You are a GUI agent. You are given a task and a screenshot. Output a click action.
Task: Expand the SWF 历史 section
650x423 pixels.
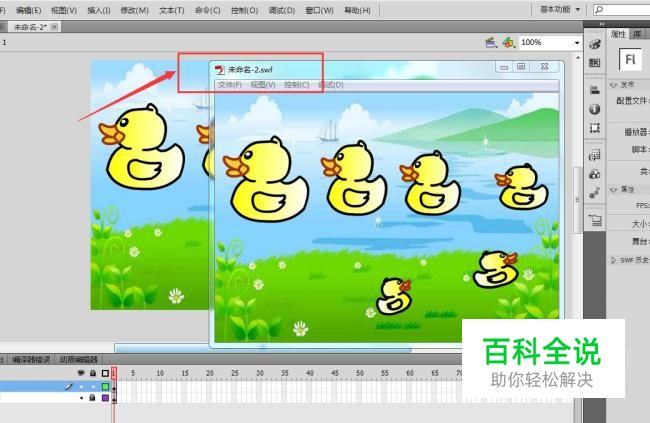click(x=613, y=260)
